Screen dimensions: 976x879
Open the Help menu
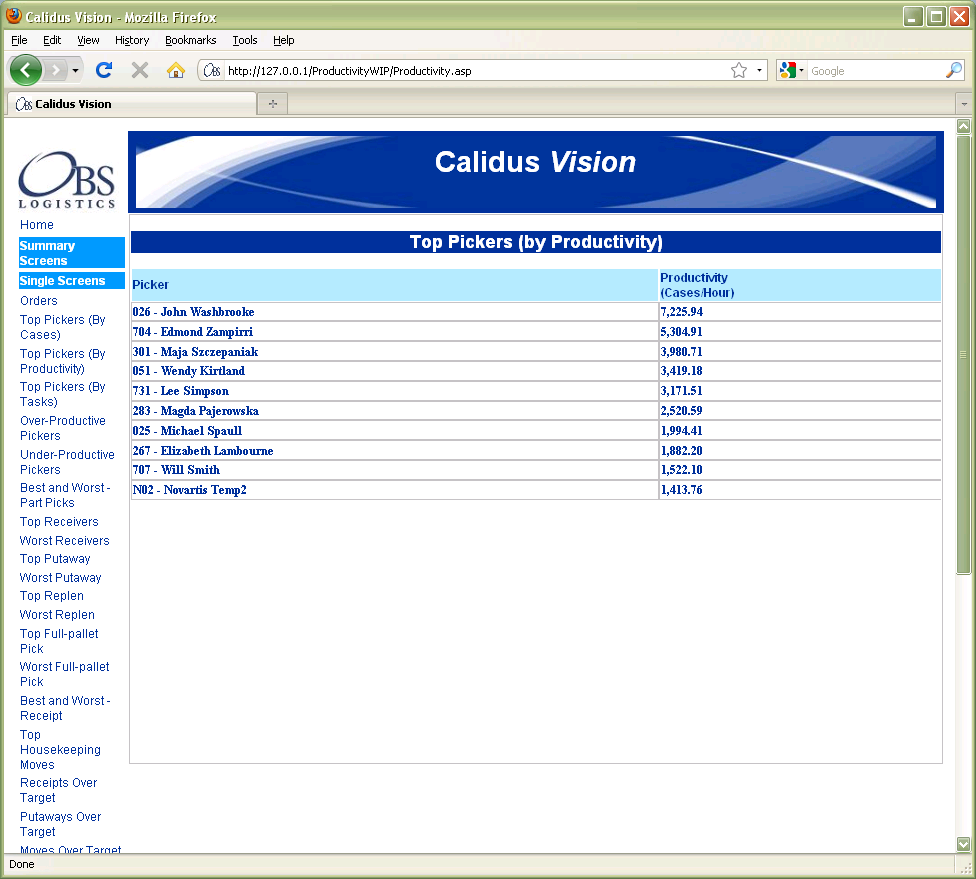[x=283, y=40]
